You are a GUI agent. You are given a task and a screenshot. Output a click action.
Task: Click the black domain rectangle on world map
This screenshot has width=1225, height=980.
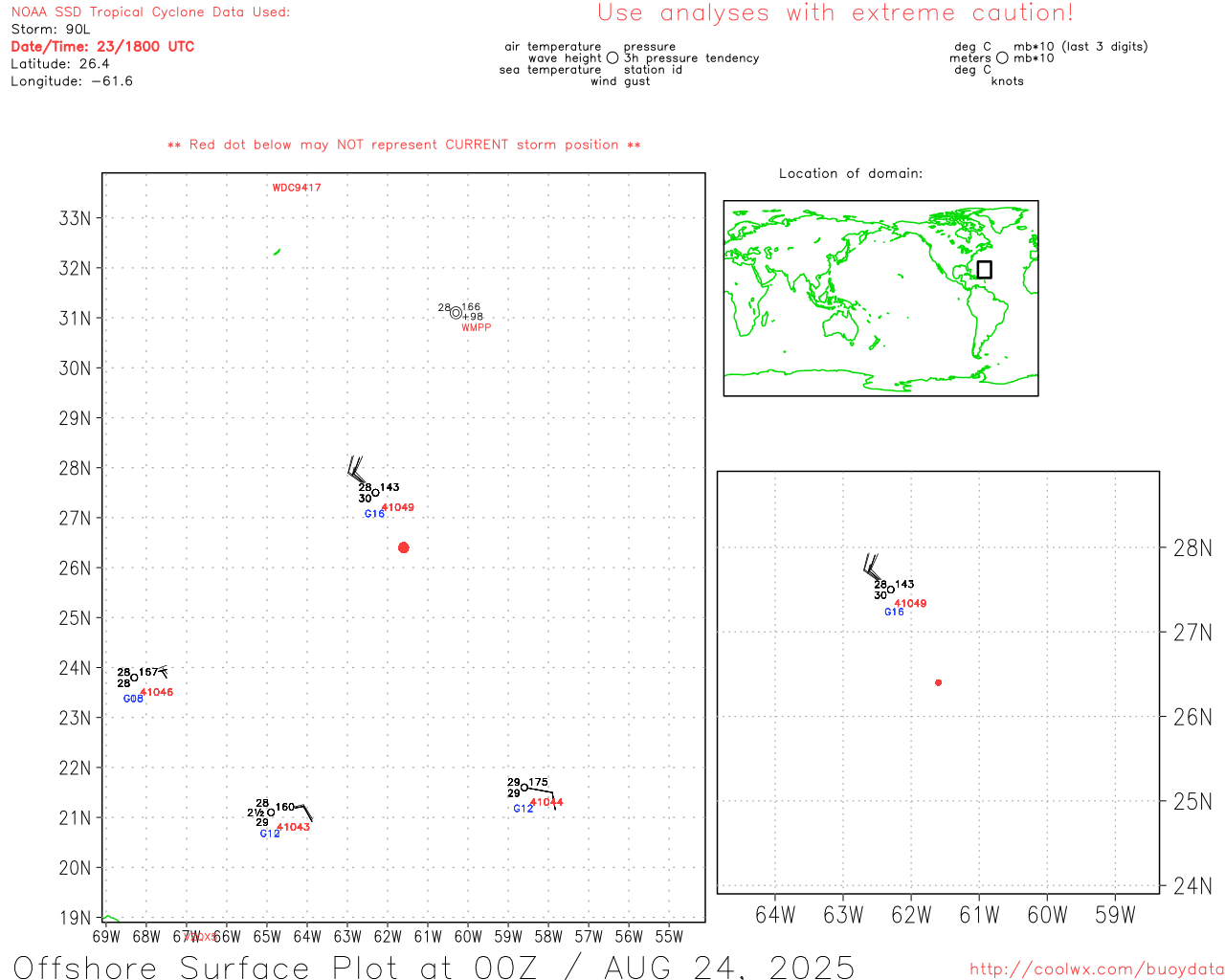pyautogui.click(x=984, y=270)
